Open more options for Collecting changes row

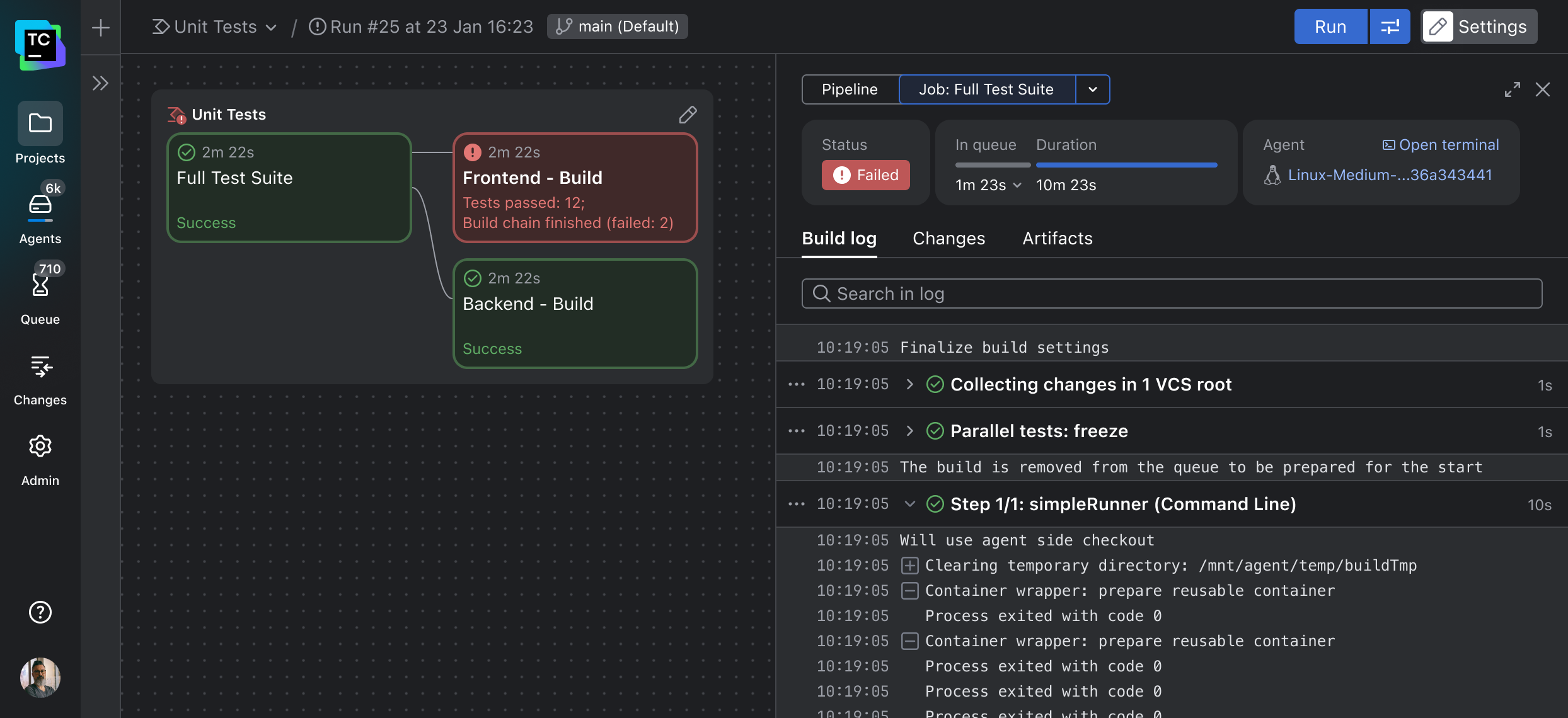(x=797, y=384)
